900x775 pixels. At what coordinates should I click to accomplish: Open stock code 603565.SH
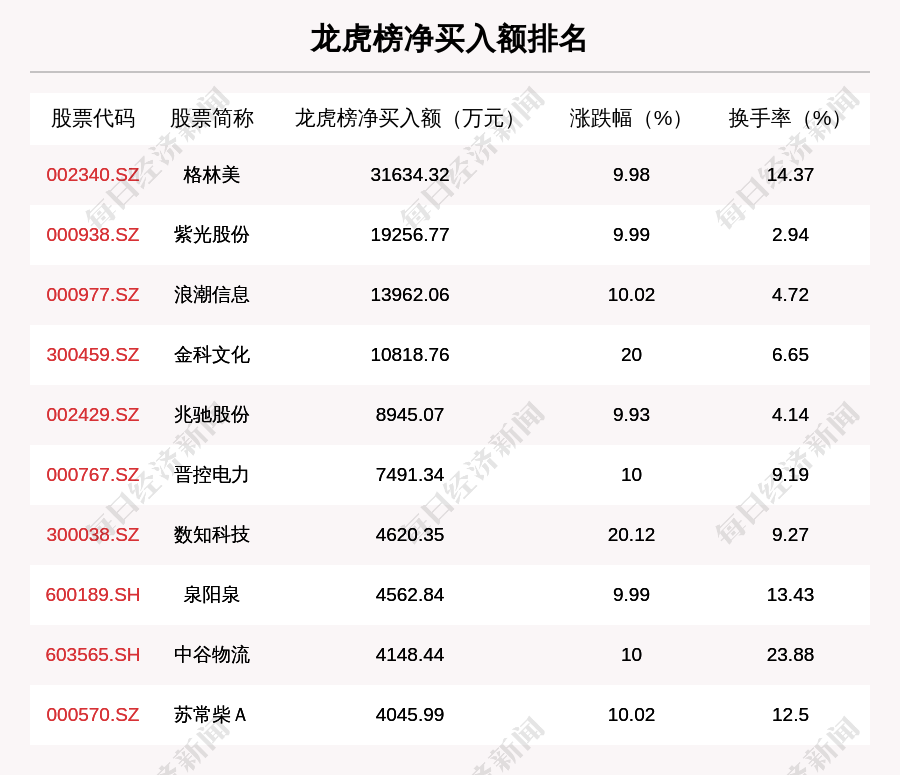(93, 654)
